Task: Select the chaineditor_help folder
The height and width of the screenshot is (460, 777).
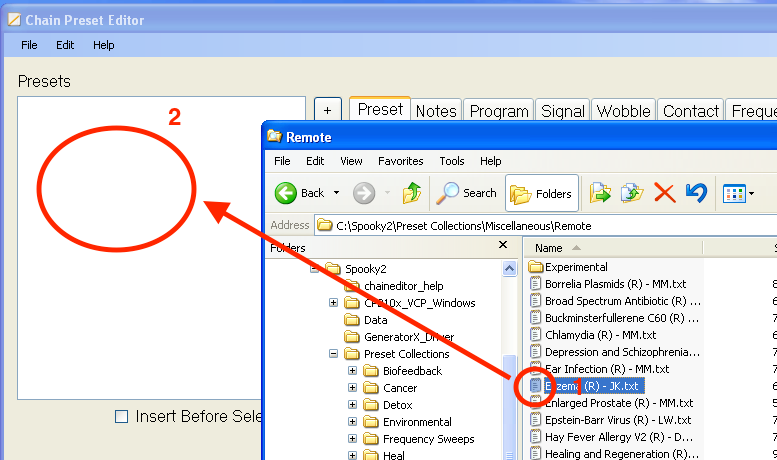Action: 403,286
